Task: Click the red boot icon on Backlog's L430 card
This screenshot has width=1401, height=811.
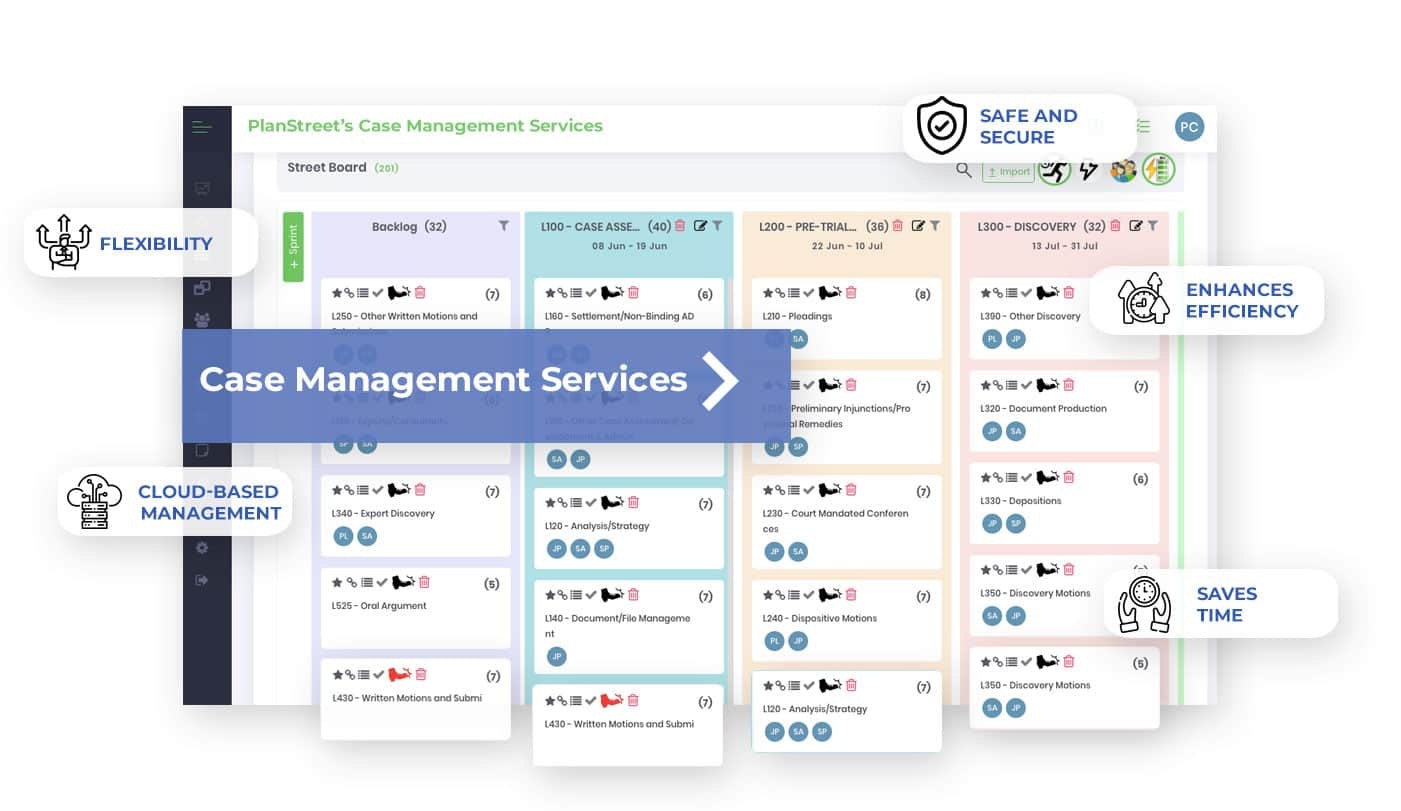Action: click(400, 674)
